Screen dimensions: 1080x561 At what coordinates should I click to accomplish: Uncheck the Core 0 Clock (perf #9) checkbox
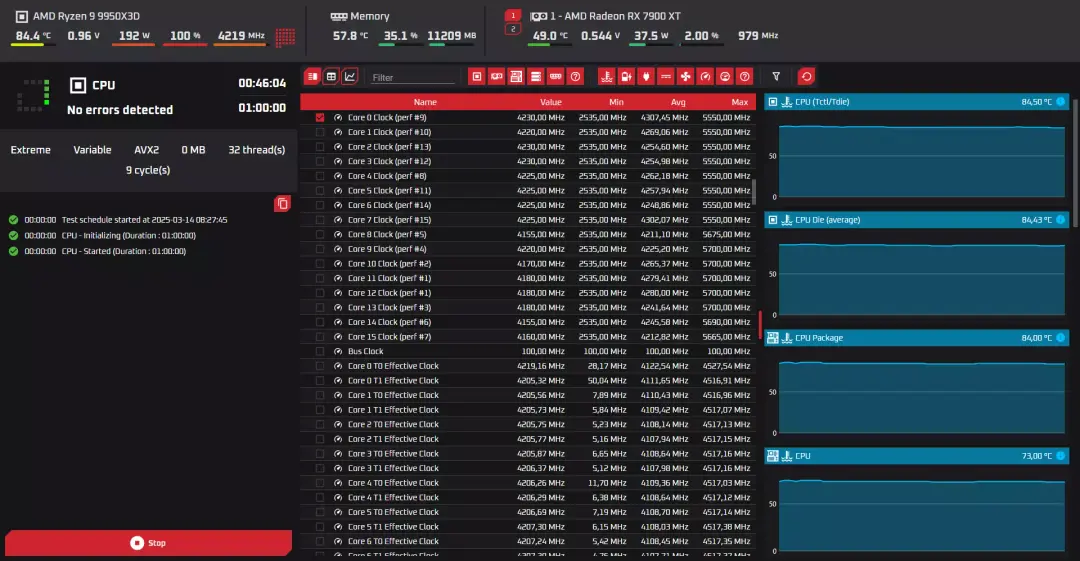click(x=320, y=117)
